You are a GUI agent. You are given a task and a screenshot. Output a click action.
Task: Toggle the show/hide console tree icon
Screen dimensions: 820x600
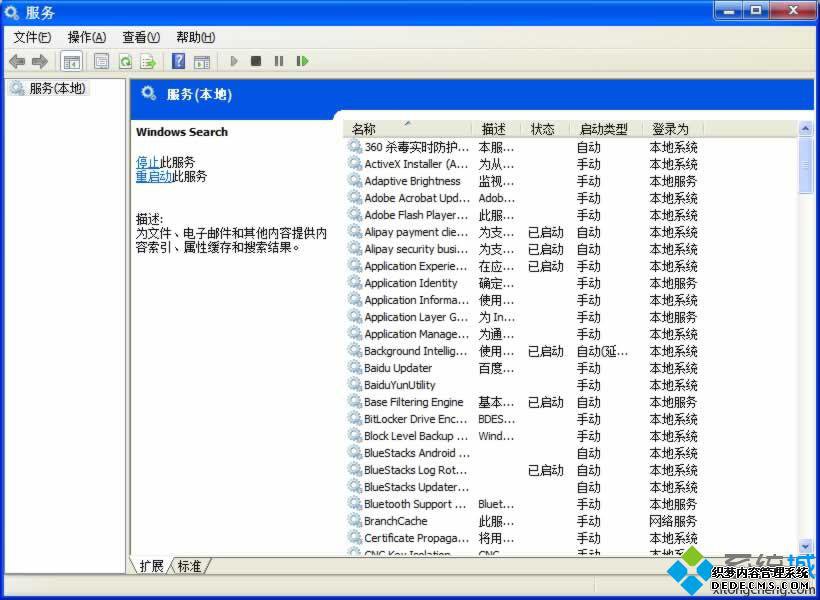pos(72,62)
